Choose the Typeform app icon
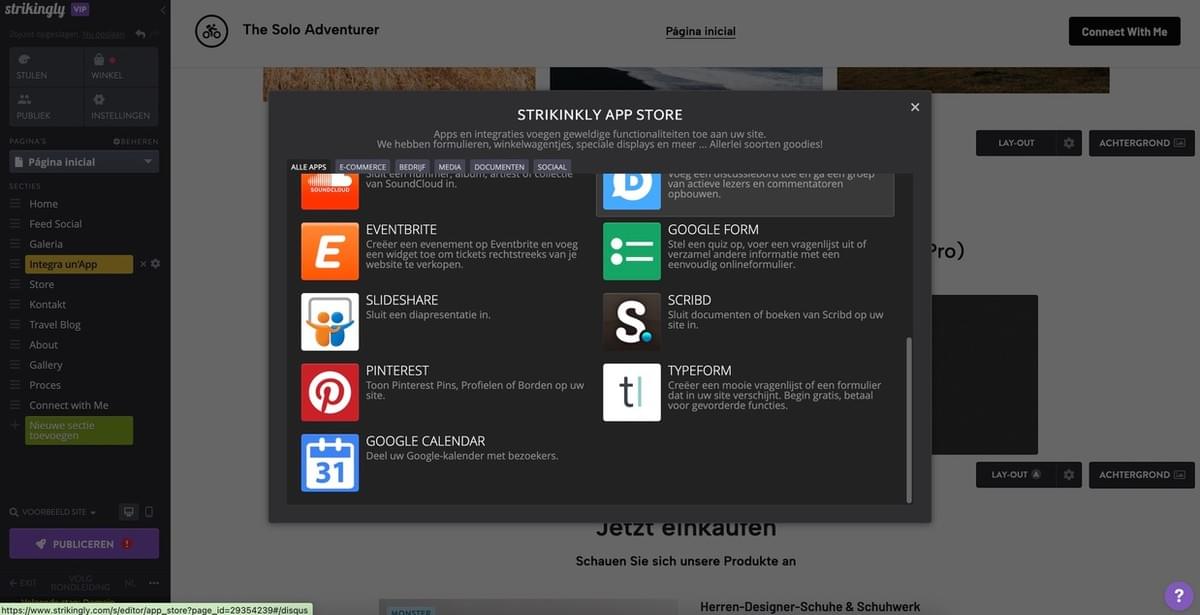Image resolution: width=1200 pixels, height=615 pixels. pos(632,392)
